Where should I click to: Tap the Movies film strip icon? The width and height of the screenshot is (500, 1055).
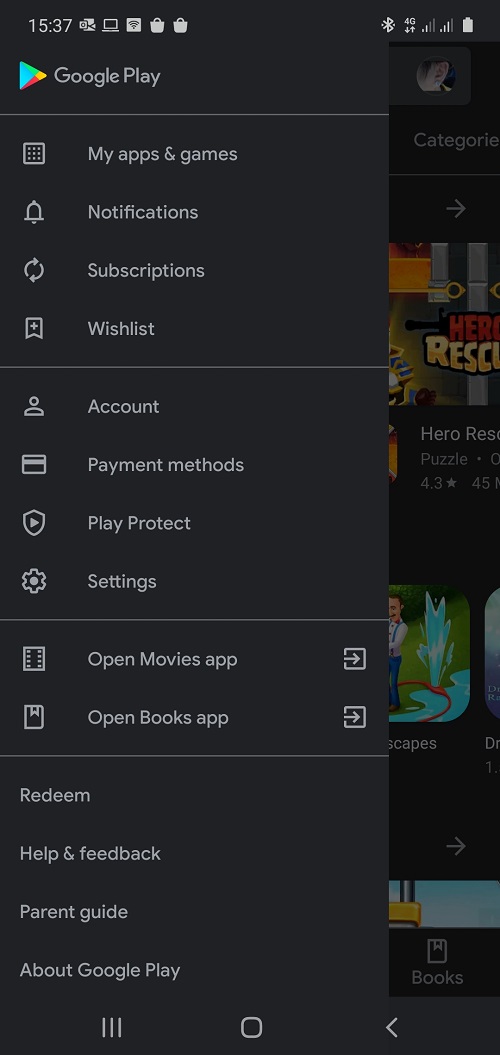[x=34, y=659]
